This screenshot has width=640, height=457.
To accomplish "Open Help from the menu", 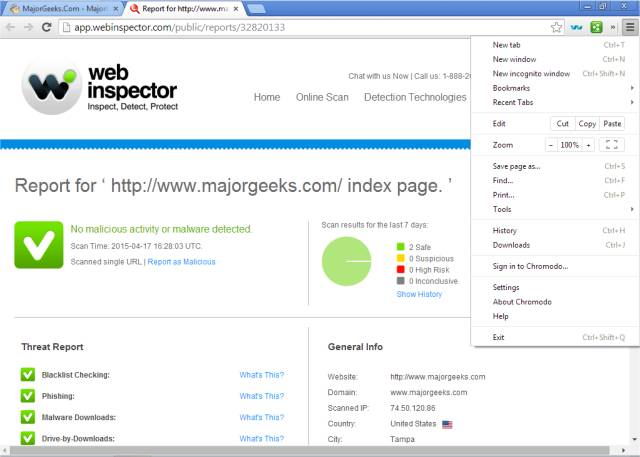I will coord(555,316).
